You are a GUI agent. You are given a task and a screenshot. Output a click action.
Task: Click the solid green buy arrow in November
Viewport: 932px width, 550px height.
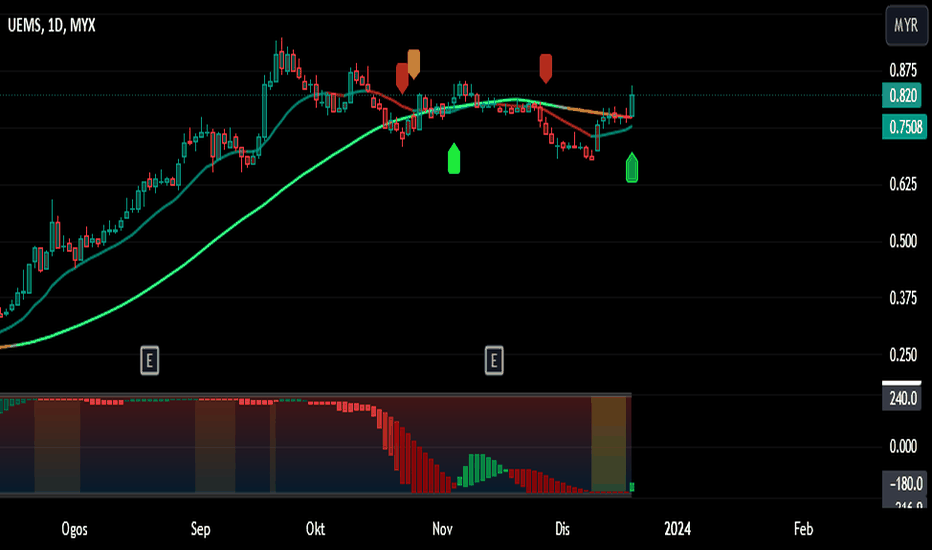point(454,159)
